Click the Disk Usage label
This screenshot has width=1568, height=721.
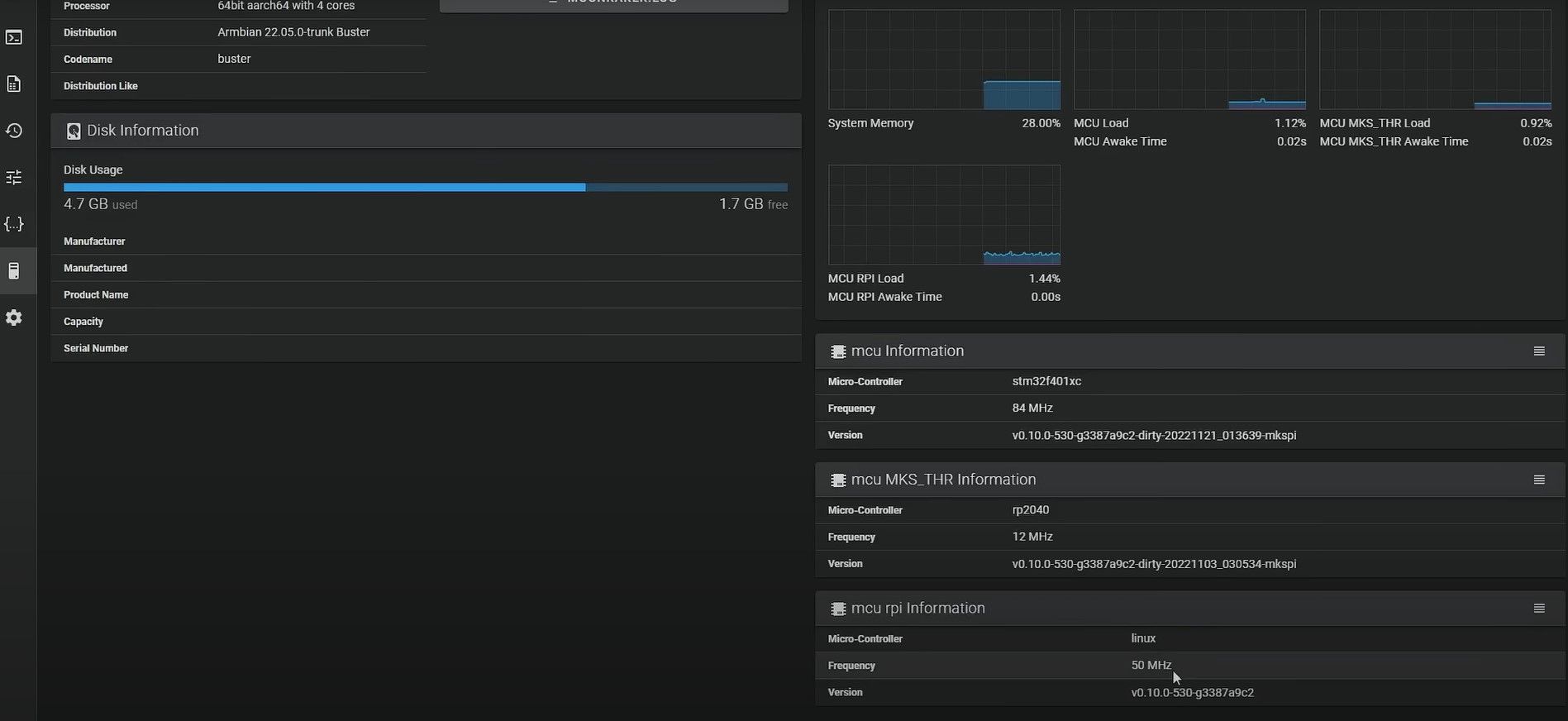click(x=93, y=170)
